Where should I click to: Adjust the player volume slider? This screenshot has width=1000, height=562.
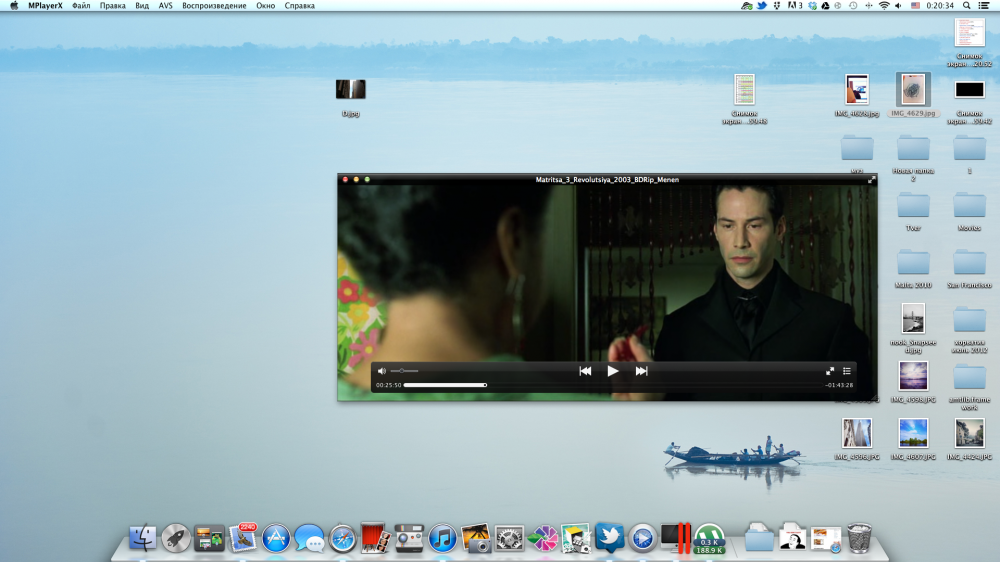[x=404, y=371]
